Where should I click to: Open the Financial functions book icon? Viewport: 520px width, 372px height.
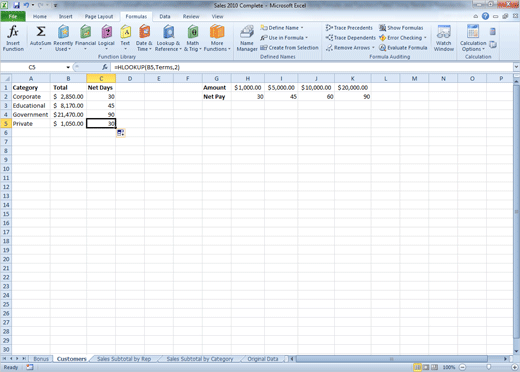pyautogui.click(x=85, y=32)
